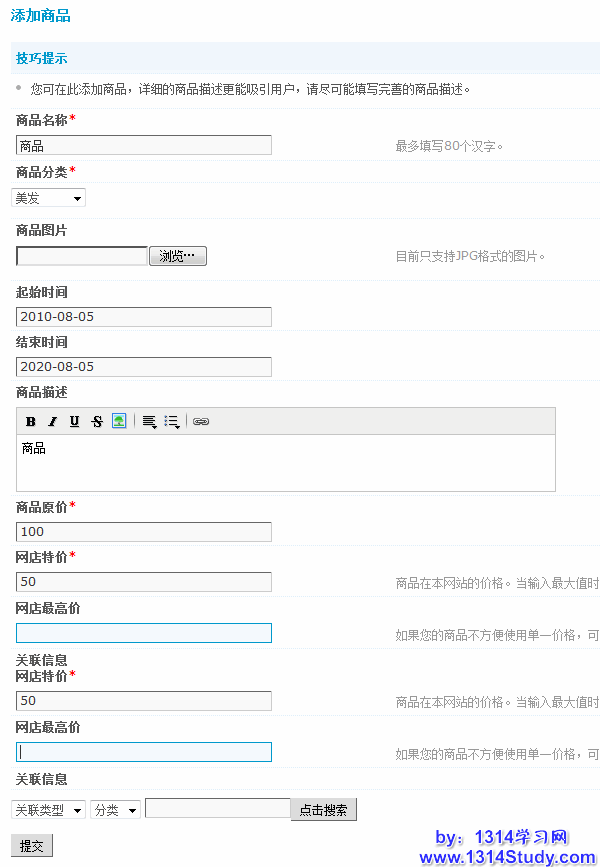Viewport: 600px width, 867px height.
Task: Click the insert image icon in editor
Action: [x=119, y=421]
